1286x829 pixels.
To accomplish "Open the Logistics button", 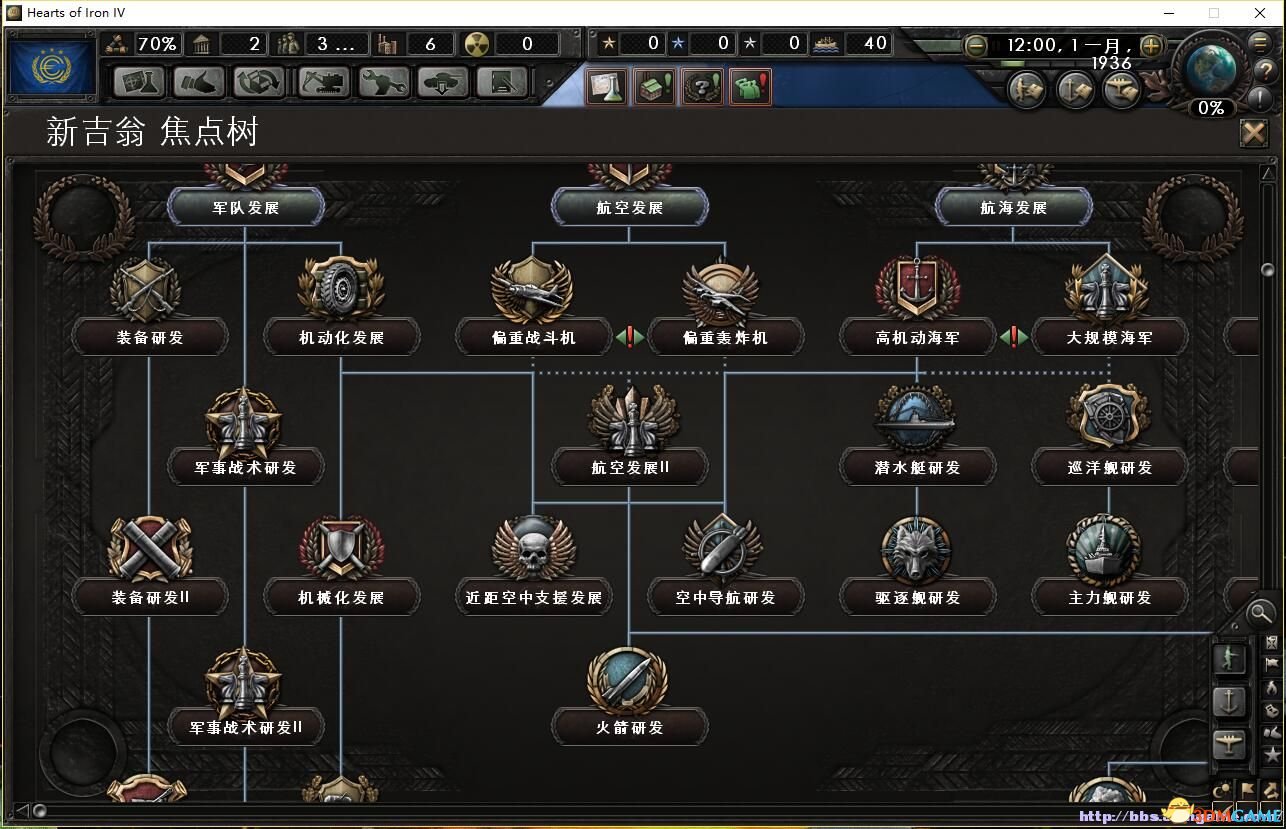I will (503, 81).
